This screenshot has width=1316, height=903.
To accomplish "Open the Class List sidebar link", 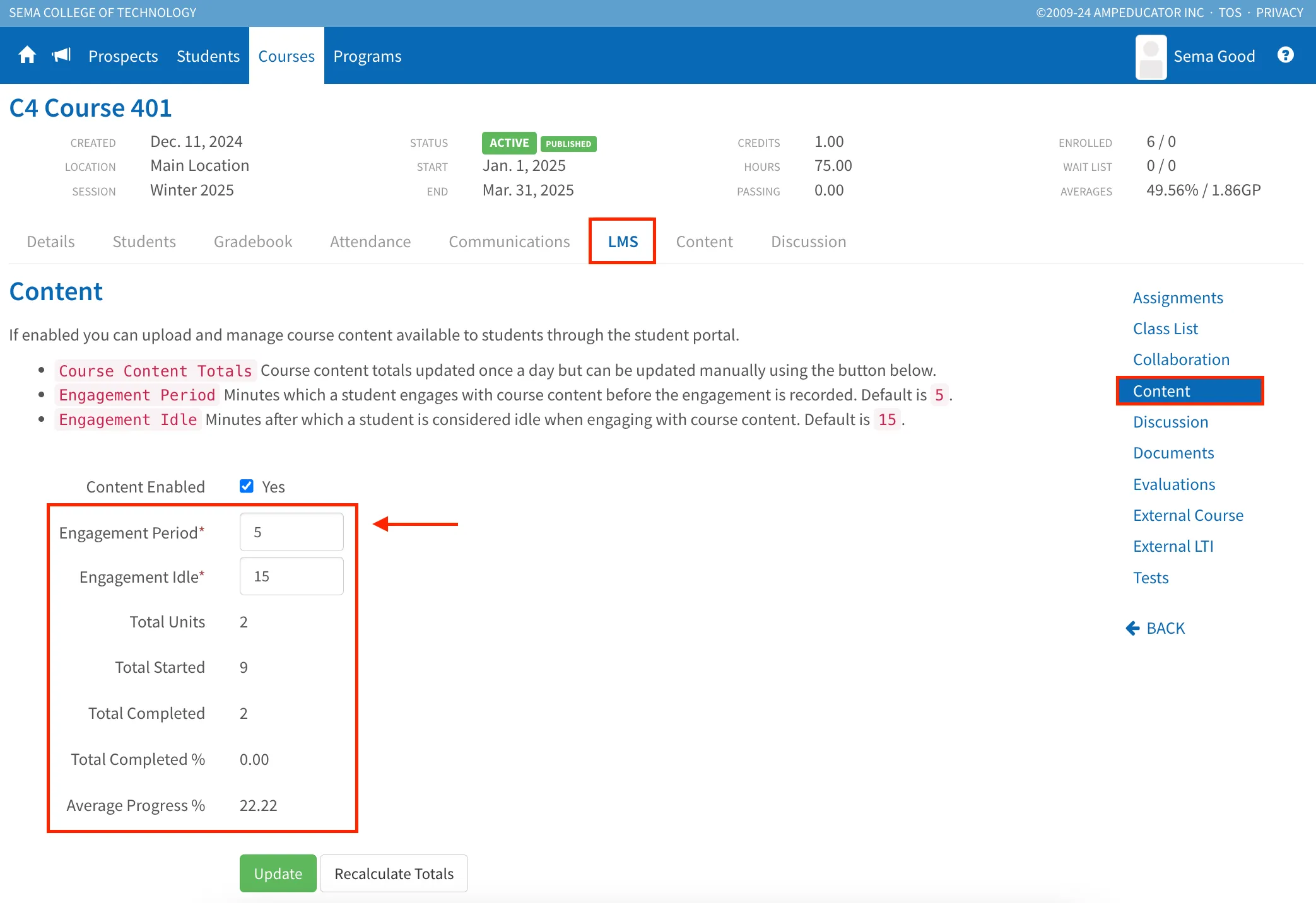I will tap(1165, 329).
